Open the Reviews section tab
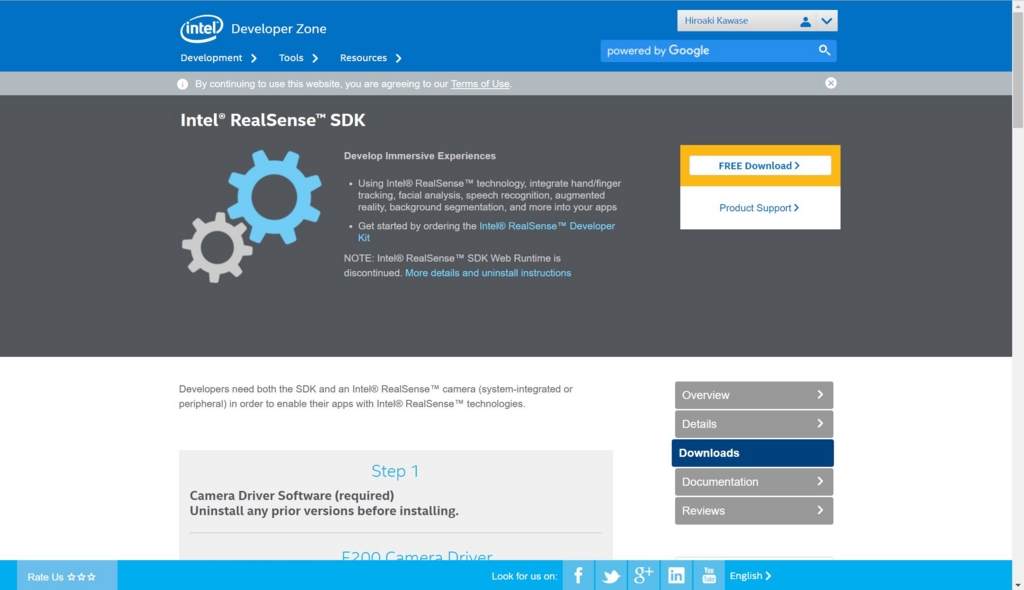 [754, 510]
